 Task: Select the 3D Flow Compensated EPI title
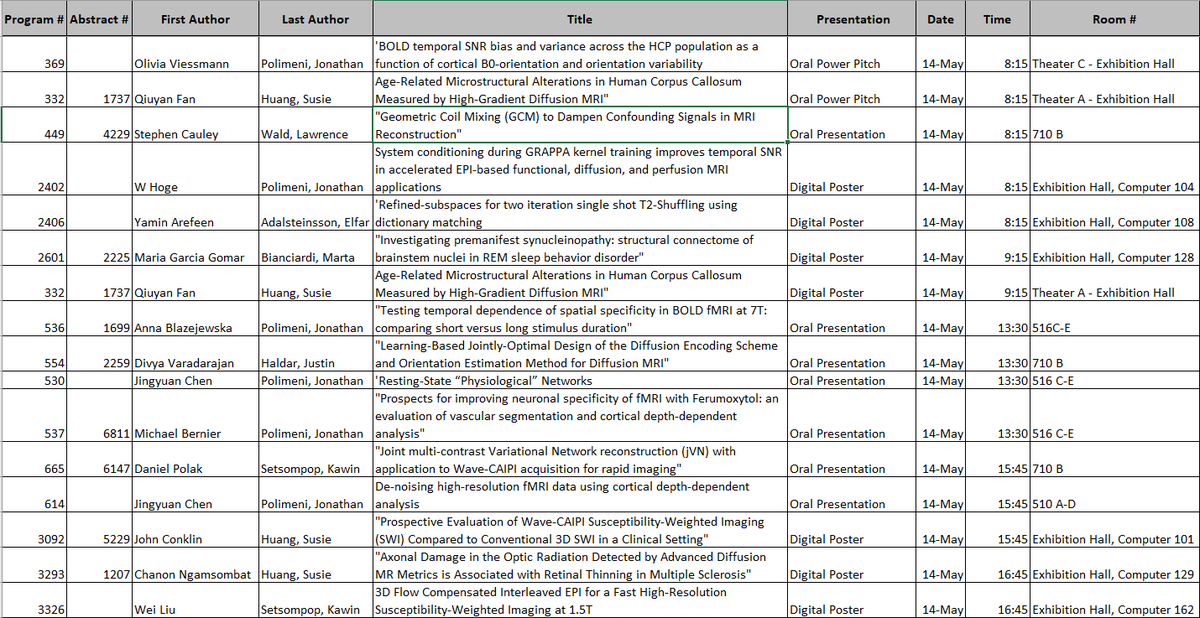click(x=579, y=601)
